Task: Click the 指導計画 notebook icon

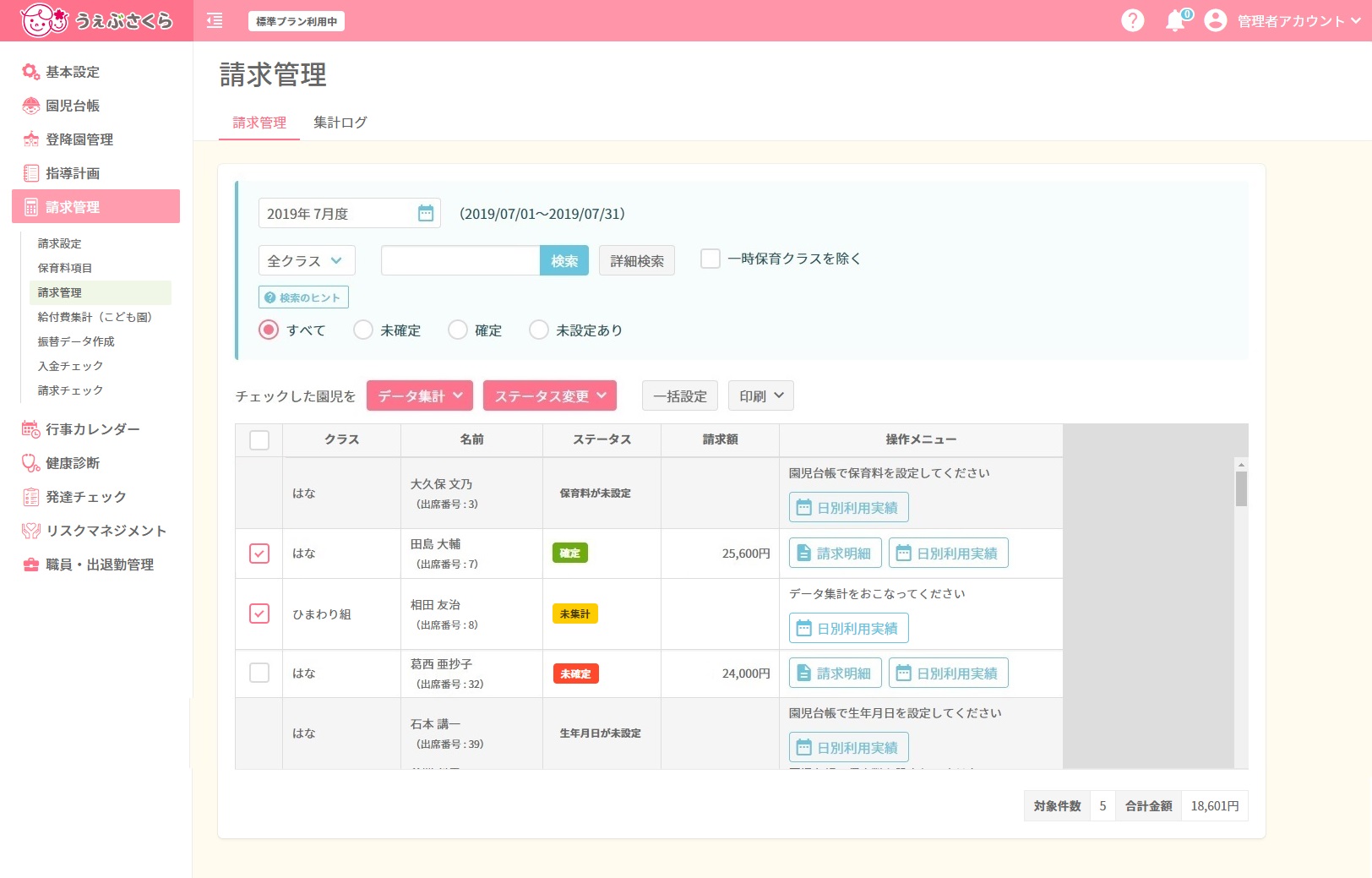Action: (x=31, y=173)
